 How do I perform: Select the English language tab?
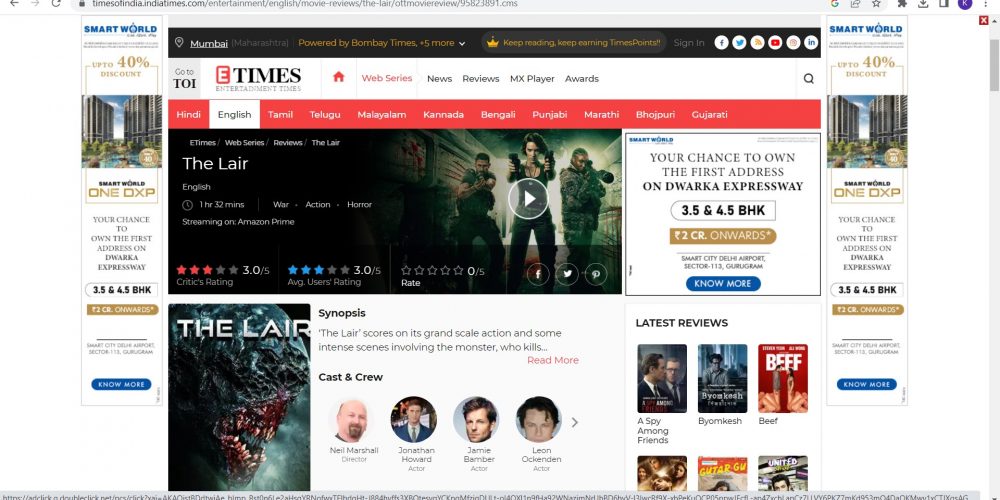click(235, 115)
